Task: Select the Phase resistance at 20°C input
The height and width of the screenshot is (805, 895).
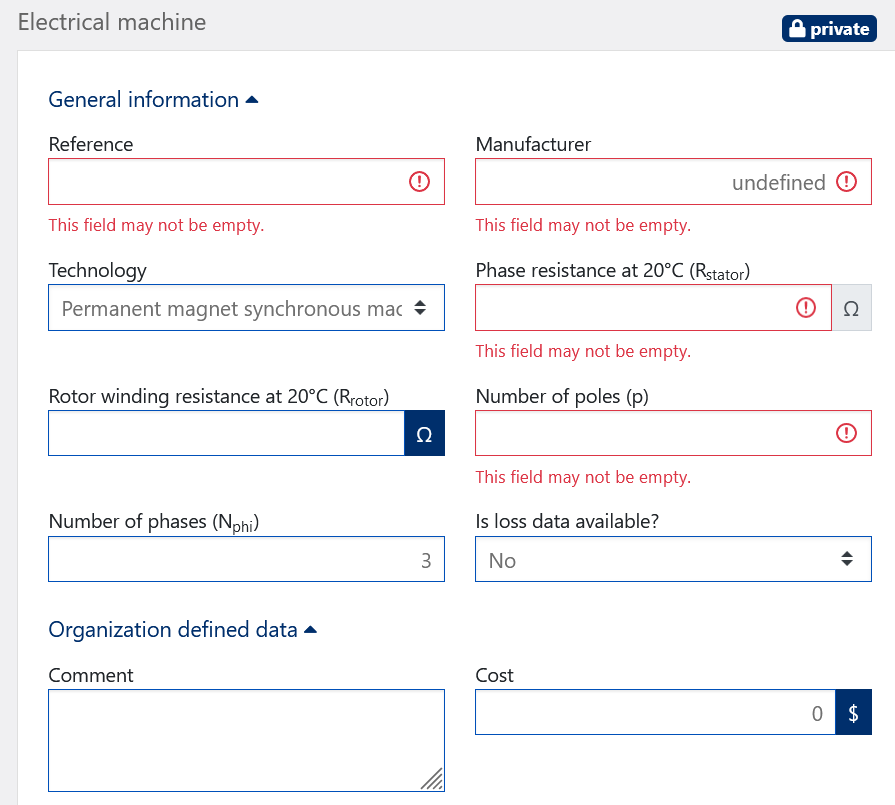Action: pyautogui.click(x=635, y=308)
